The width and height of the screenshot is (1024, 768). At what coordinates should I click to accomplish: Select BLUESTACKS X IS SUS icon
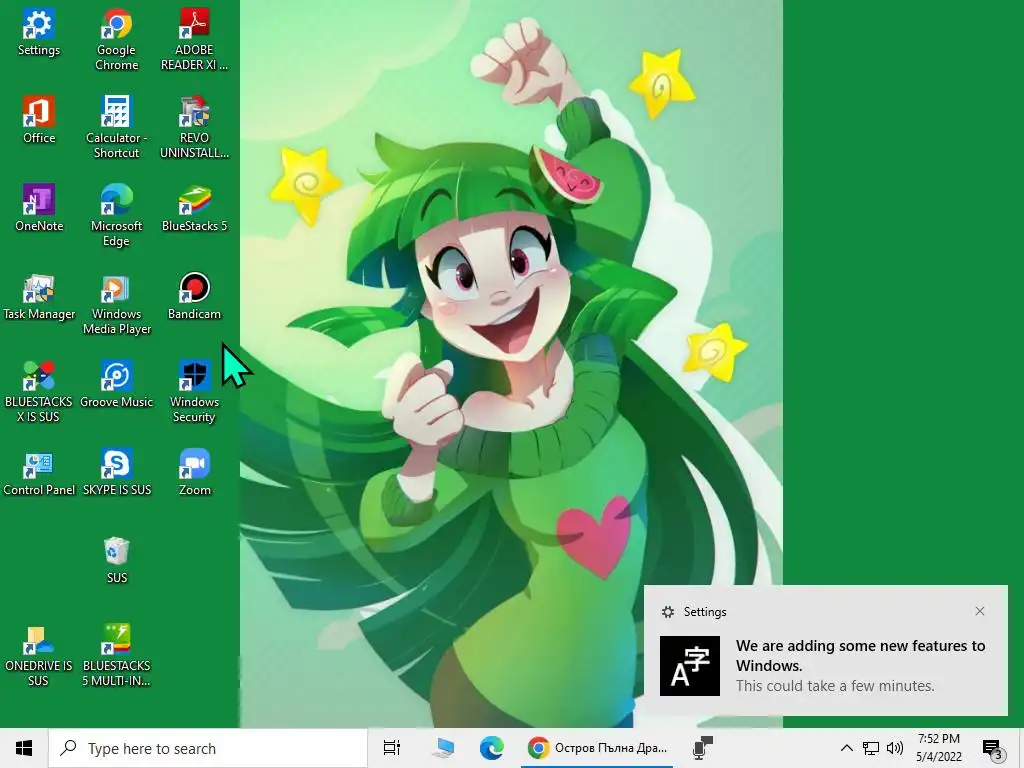pyautogui.click(x=39, y=392)
